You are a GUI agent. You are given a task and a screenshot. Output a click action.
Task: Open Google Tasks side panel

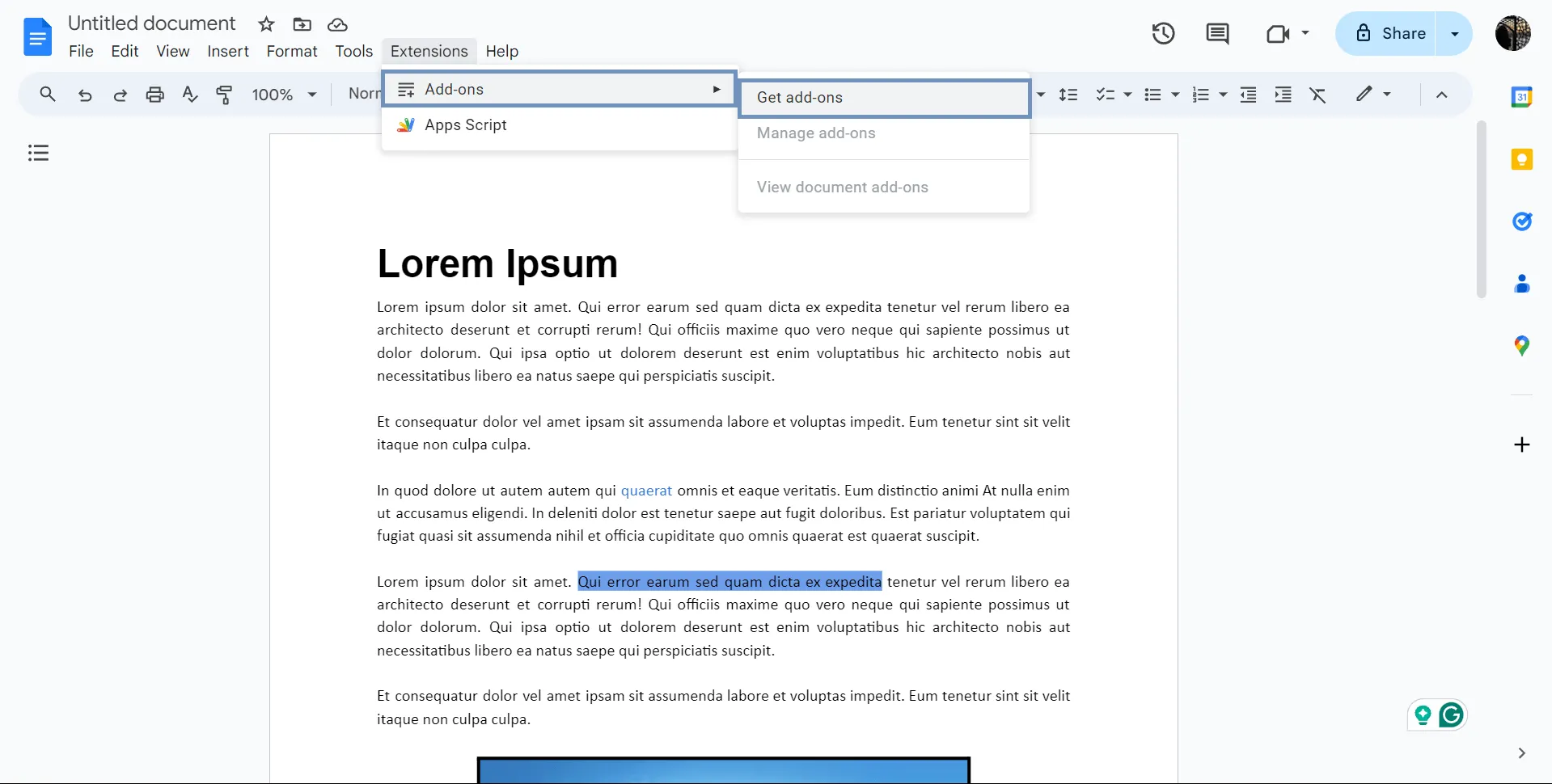click(1521, 221)
